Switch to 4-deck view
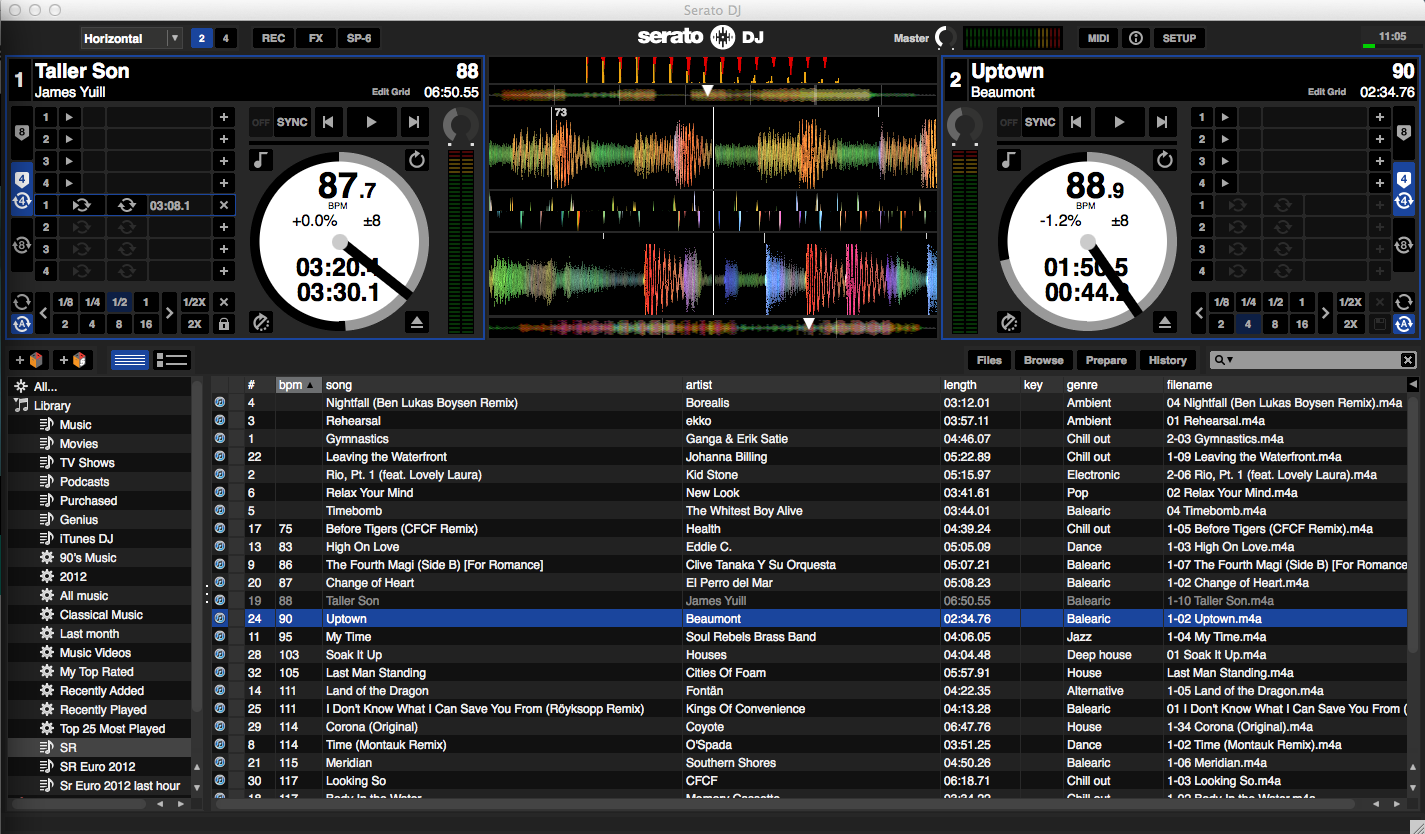Image resolution: width=1425 pixels, height=834 pixels. (225, 38)
